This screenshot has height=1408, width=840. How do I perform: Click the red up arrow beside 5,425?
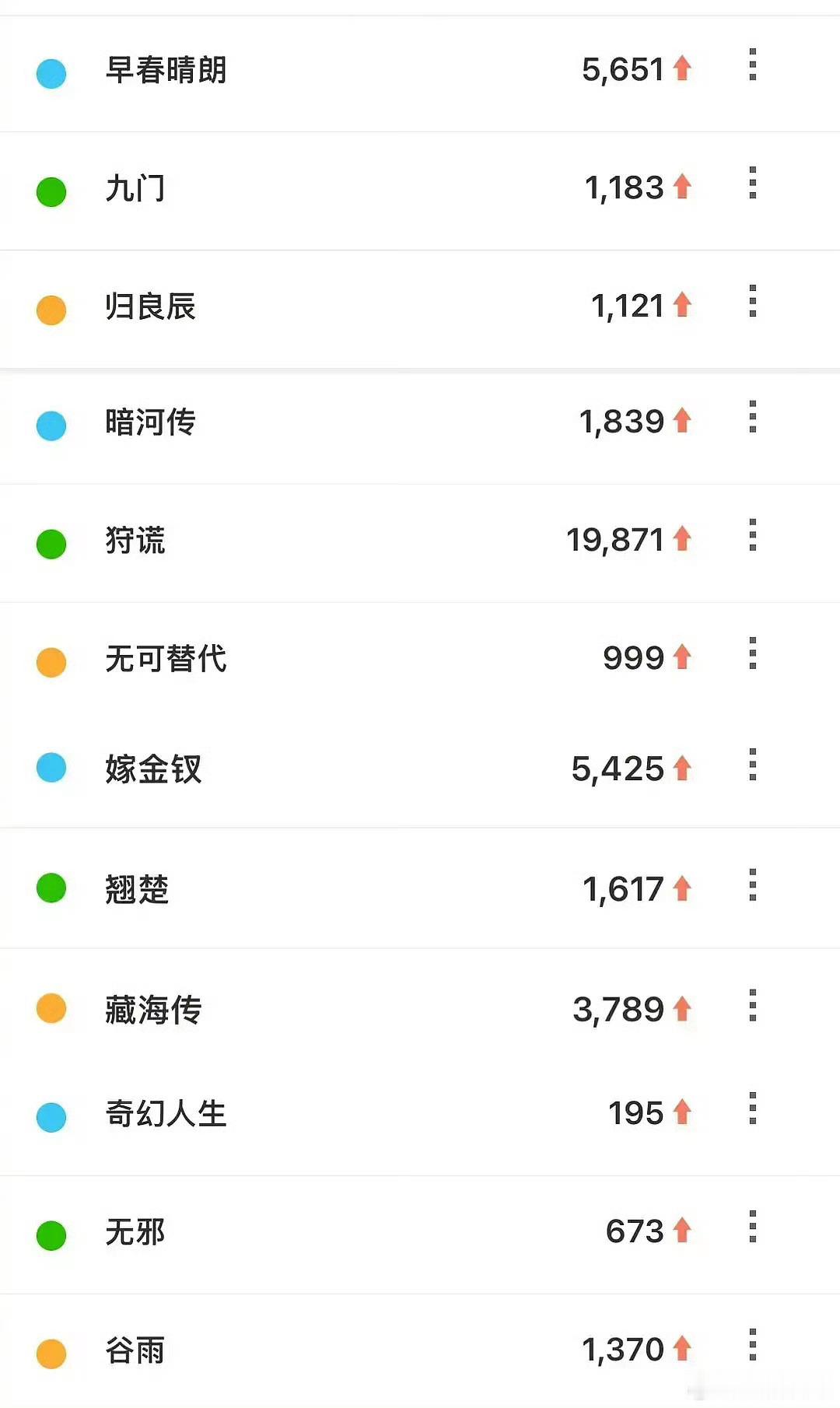click(x=682, y=768)
